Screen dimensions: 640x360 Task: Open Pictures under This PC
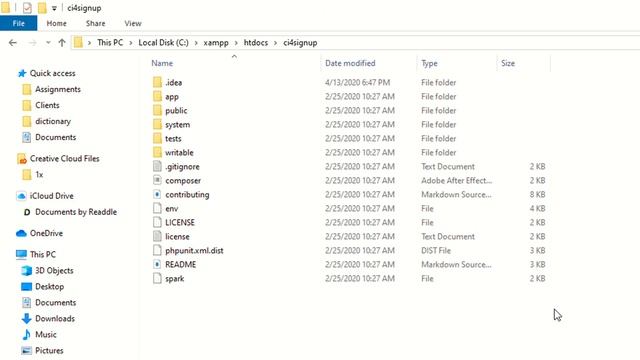point(49,351)
